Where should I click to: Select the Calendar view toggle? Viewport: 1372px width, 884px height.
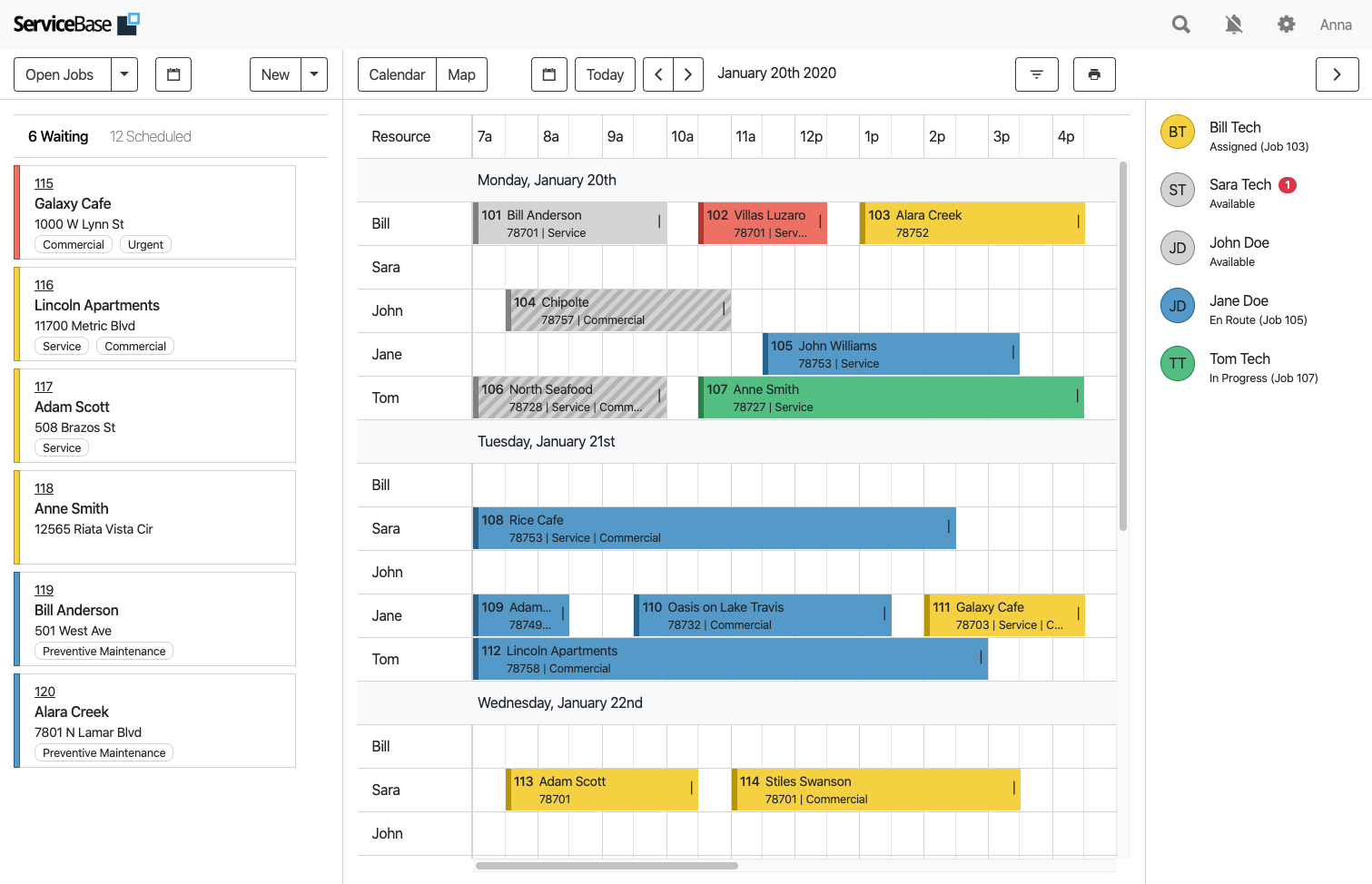tap(397, 74)
